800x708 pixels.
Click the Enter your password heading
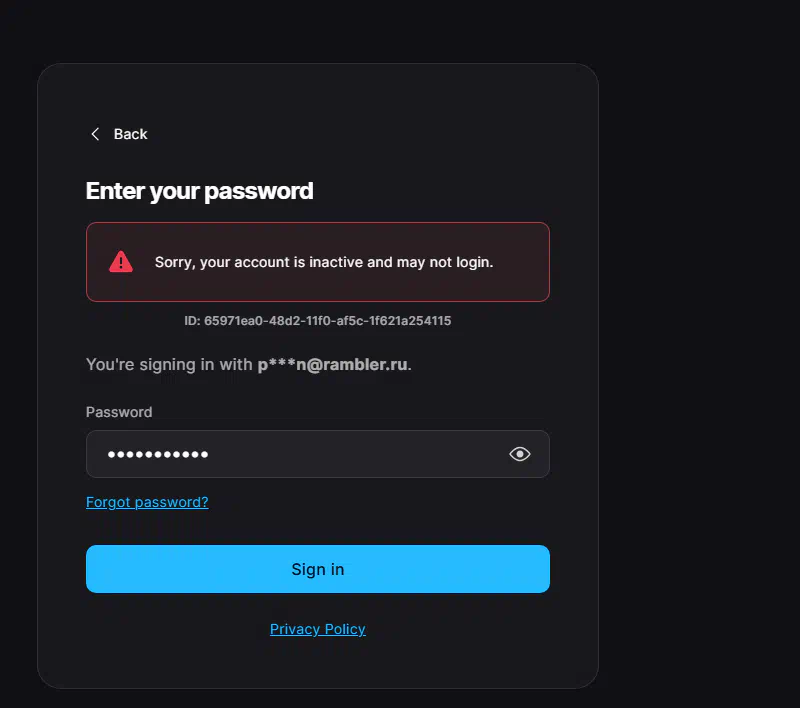tap(199, 191)
